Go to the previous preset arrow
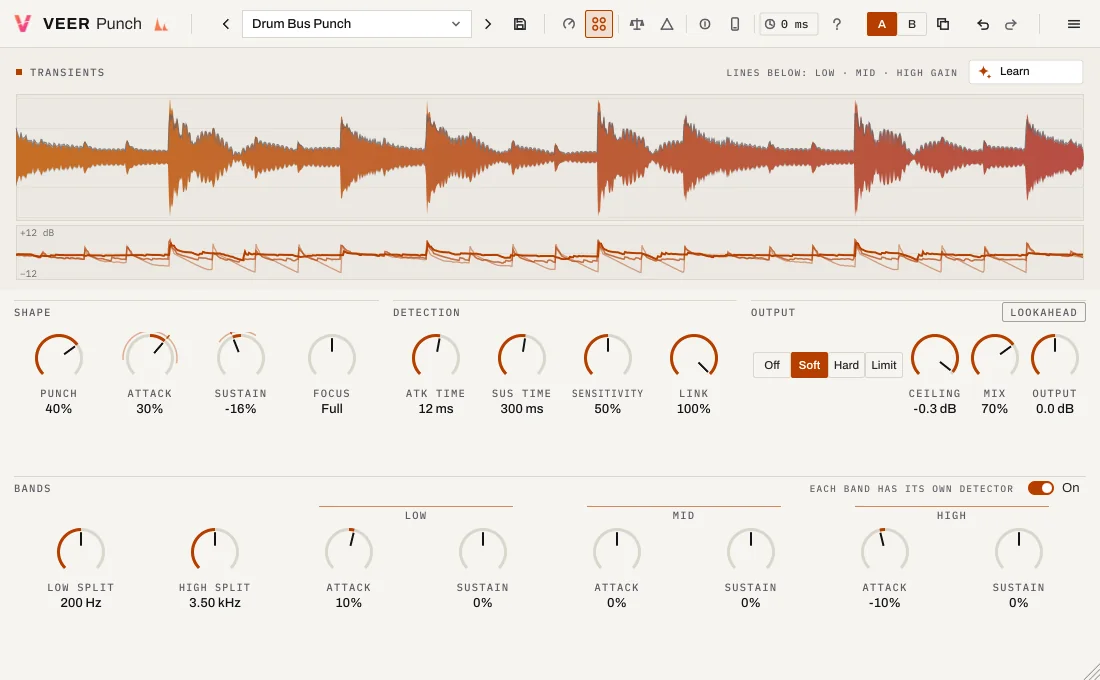Image resolution: width=1100 pixels, height=680 pixels. click(225, 24)
